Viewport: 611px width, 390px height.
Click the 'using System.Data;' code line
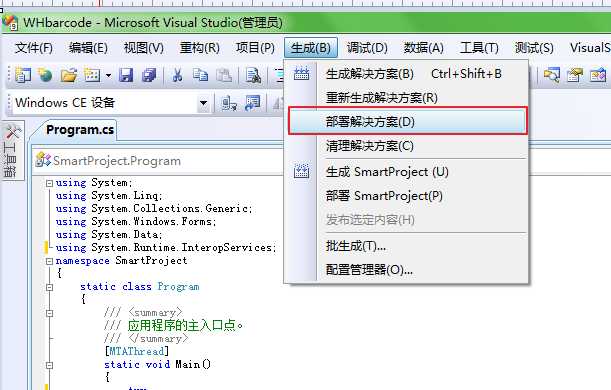(109, 235)
